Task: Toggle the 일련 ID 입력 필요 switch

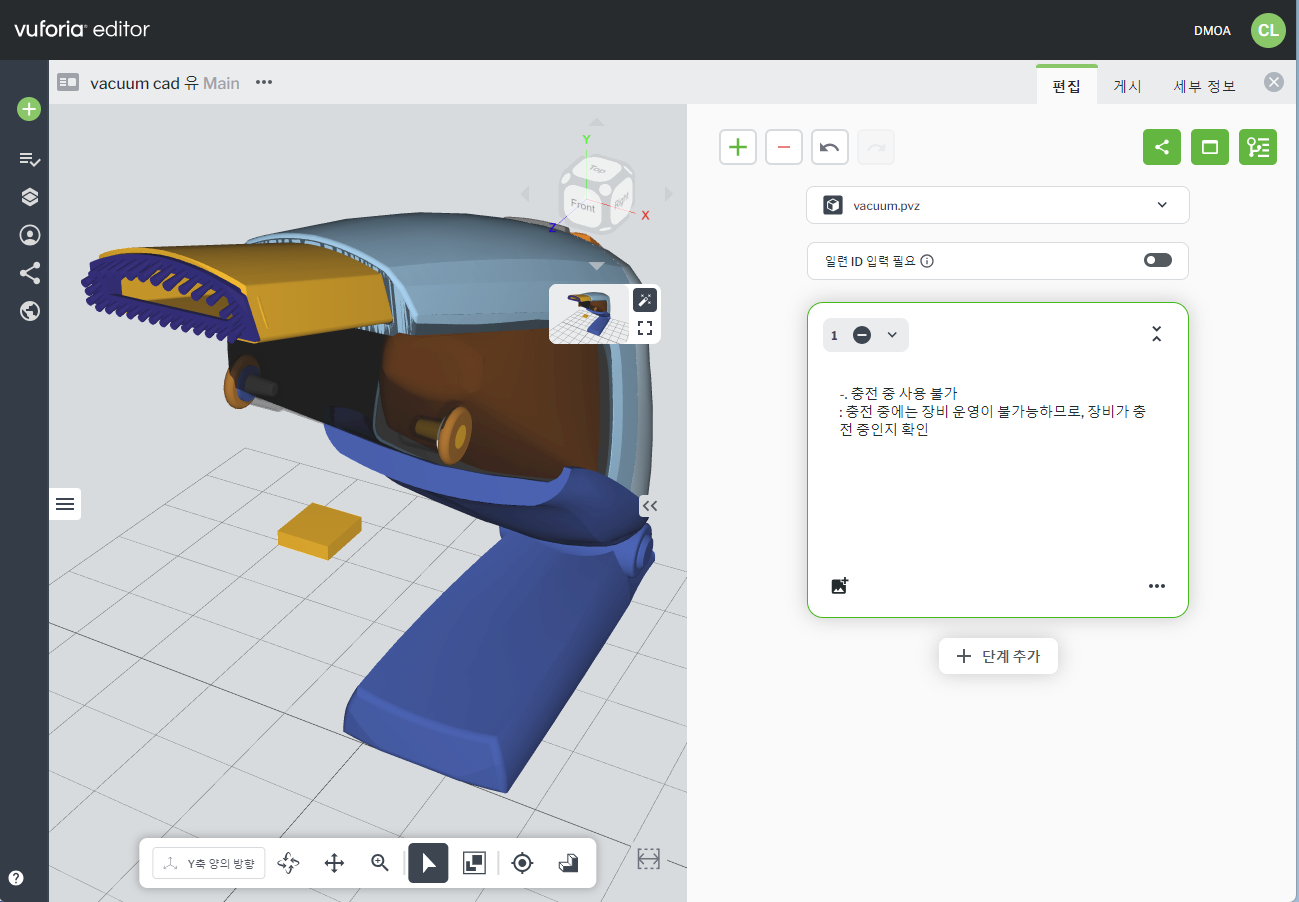Action: (1157, 260)
